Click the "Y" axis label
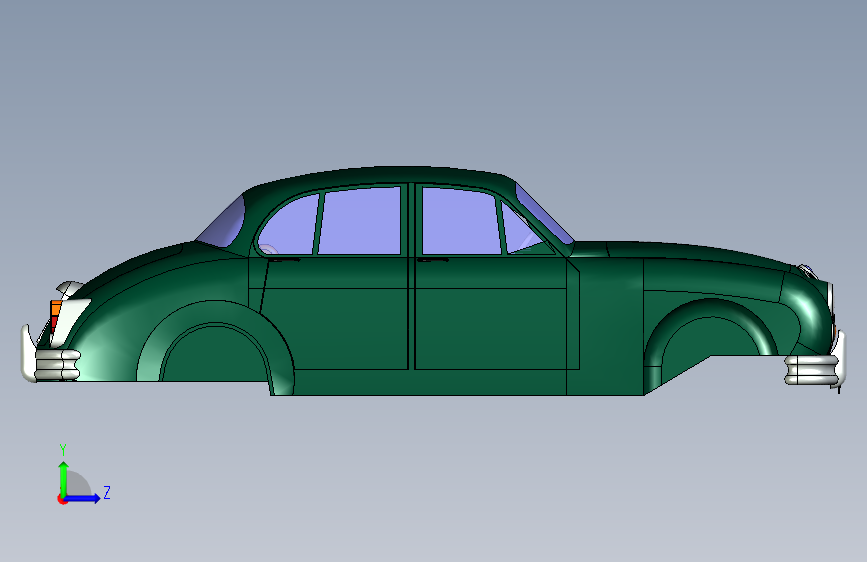This screenshot has width=867, height=562. click(63, 450)
